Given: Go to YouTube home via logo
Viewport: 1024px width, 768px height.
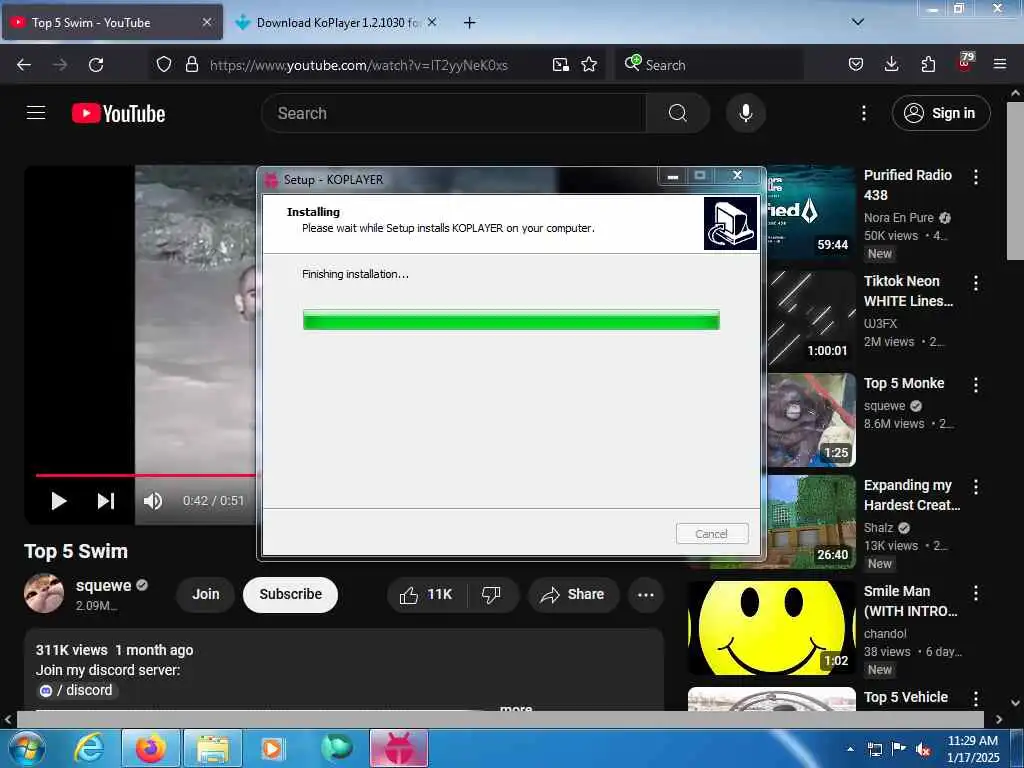Looking at the screenshot, I should [118, 113].
